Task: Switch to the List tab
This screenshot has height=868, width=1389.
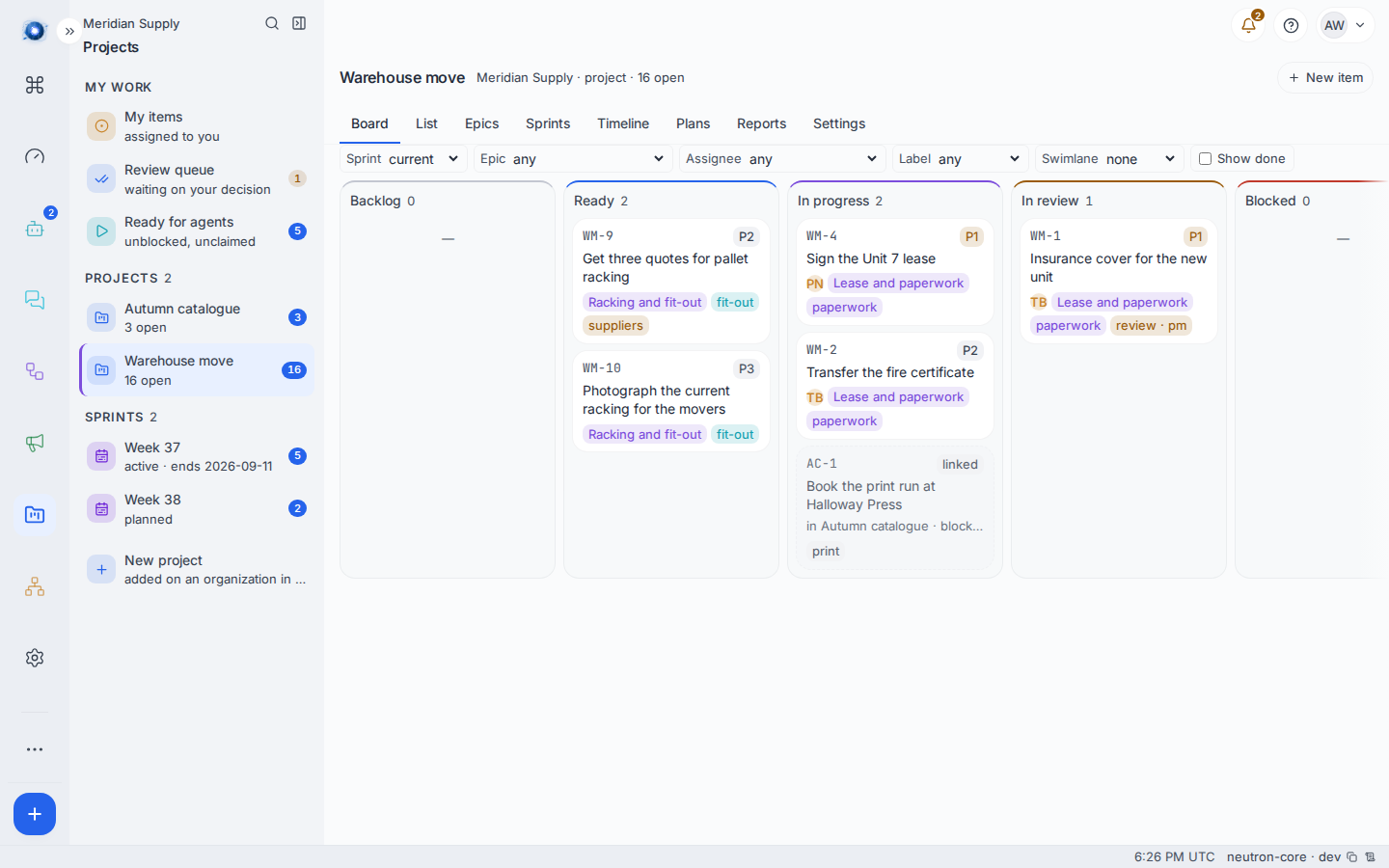Action: tap(426, 123)
